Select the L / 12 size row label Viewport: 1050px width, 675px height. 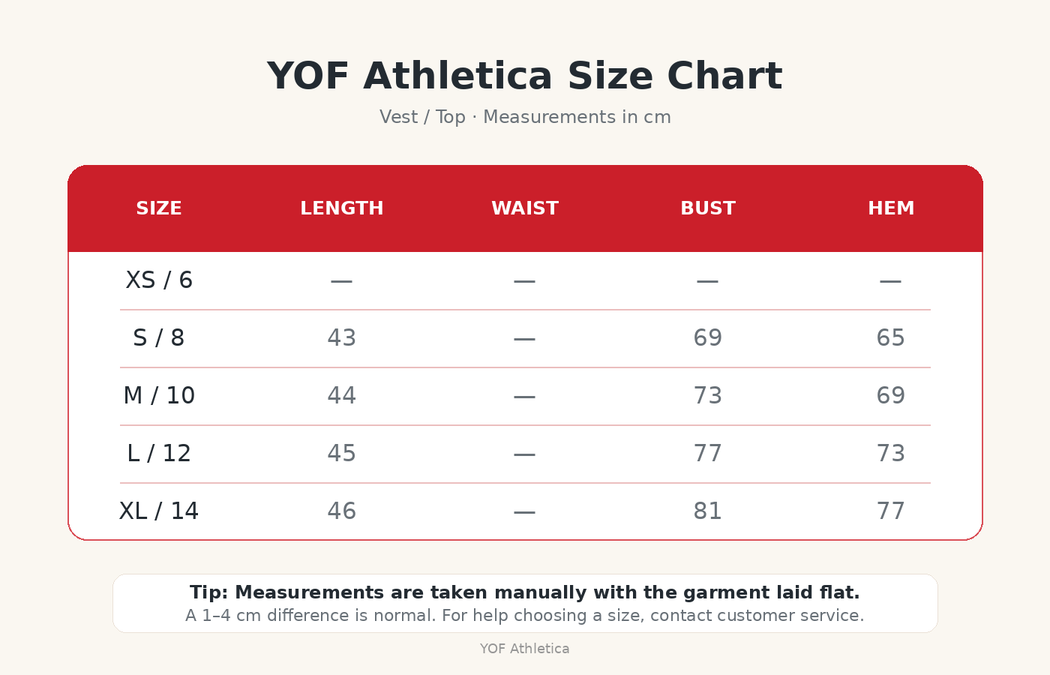[x=159, y=453]
